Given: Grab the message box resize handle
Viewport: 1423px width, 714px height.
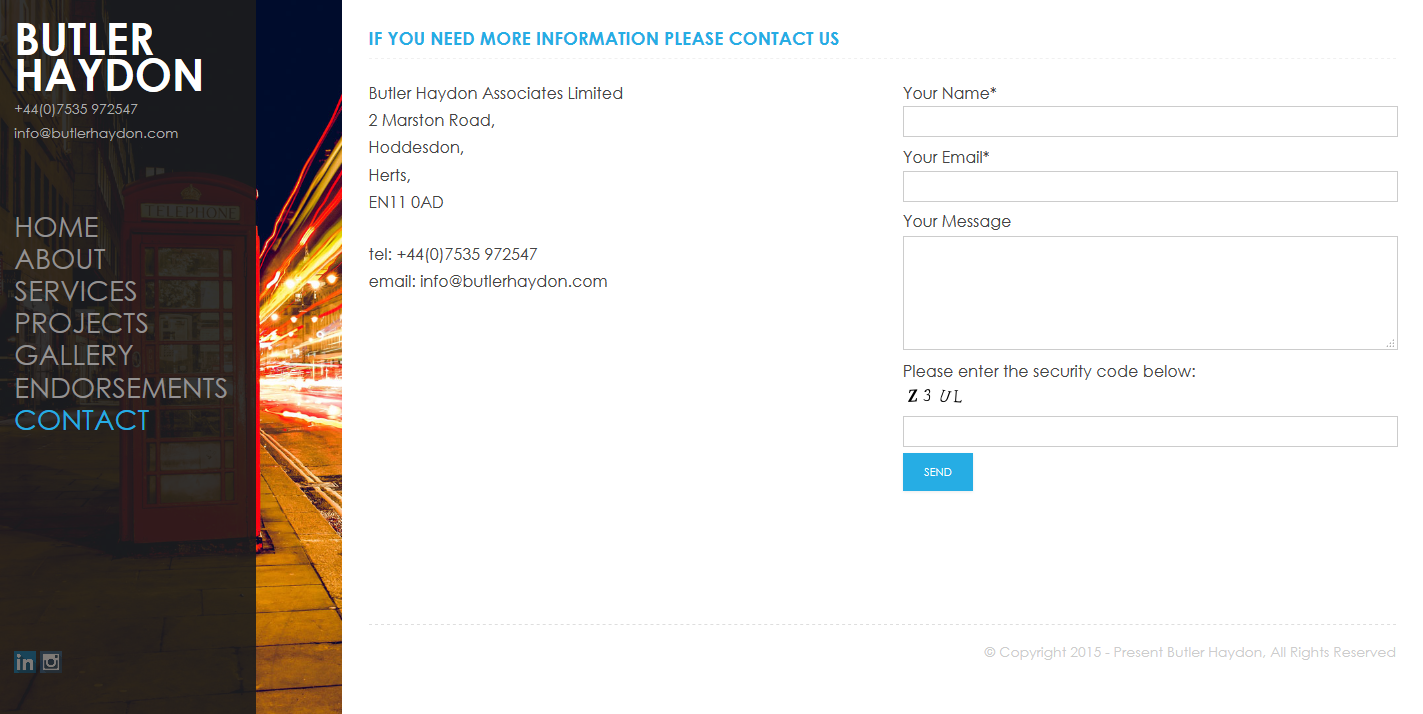Looking at the screenshot, I should (1391, 343).
